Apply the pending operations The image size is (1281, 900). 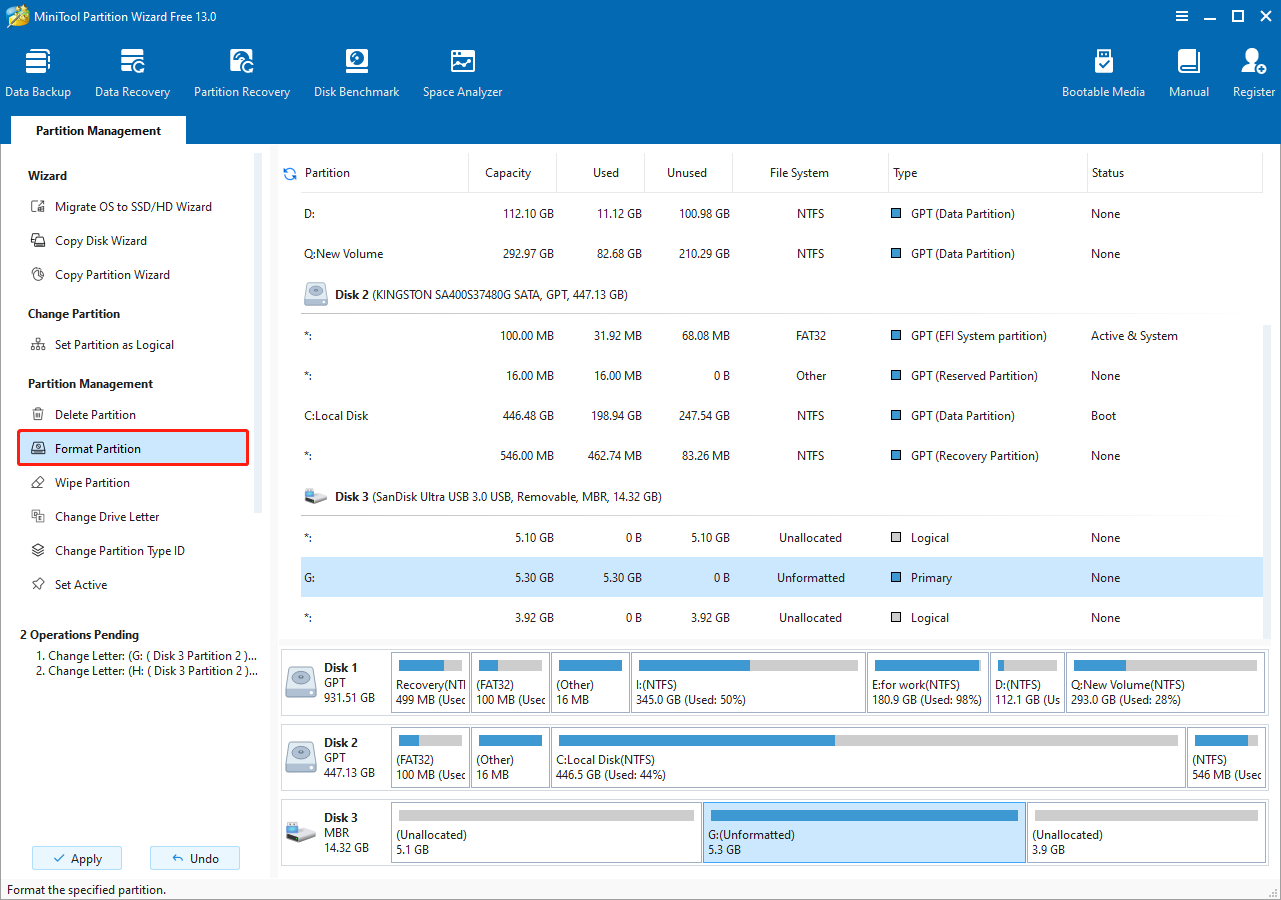[77, 858]
